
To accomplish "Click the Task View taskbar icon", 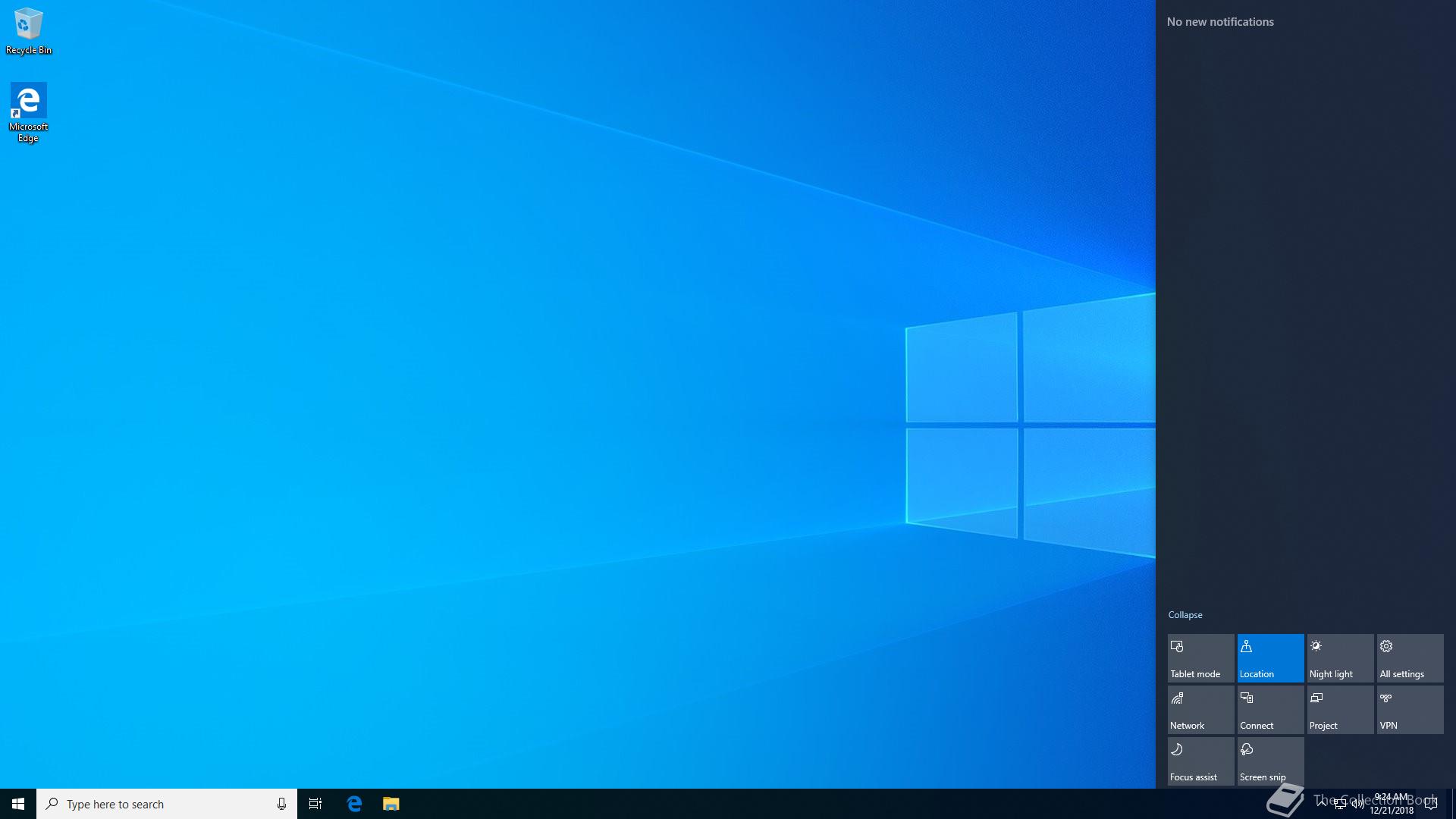I will coord(315,804).
